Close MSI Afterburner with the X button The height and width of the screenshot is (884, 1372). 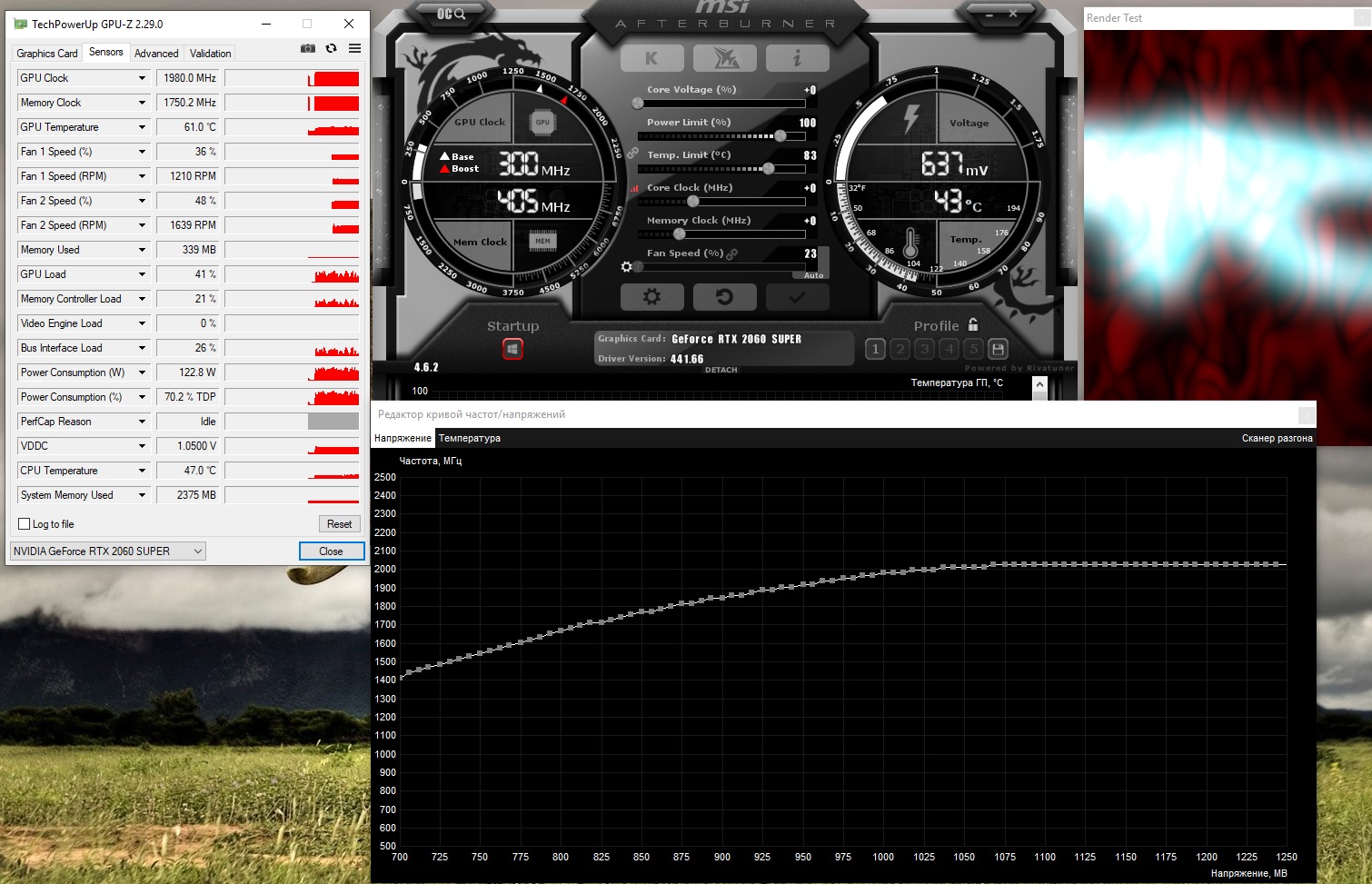tap(1013, 14)
